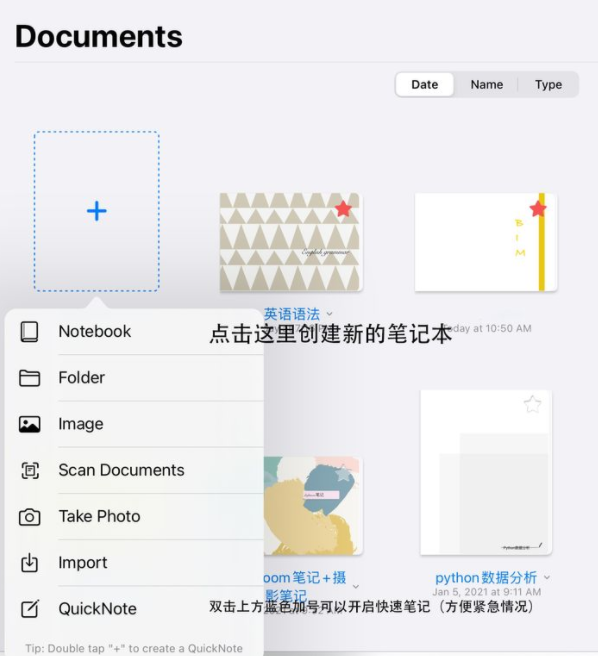
Task: Open the 英语语法 triangle-pattern notebook cover
Action: point(290,242)
